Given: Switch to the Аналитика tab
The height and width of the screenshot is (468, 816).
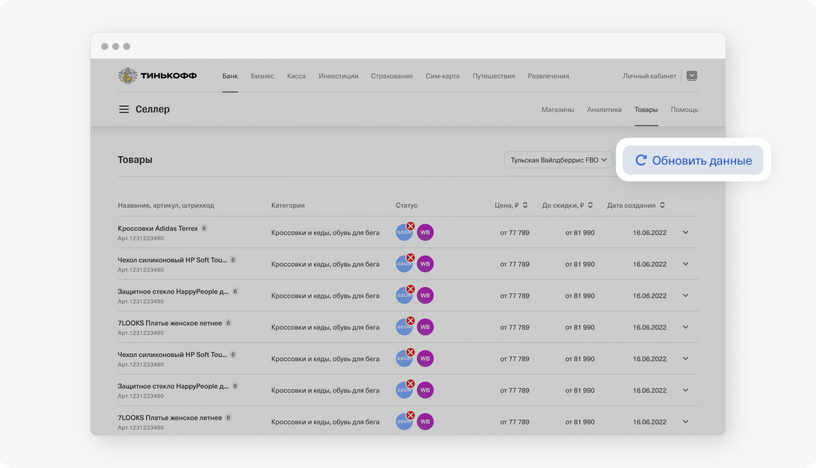Looking at the screenshot, I should [604, 109].
